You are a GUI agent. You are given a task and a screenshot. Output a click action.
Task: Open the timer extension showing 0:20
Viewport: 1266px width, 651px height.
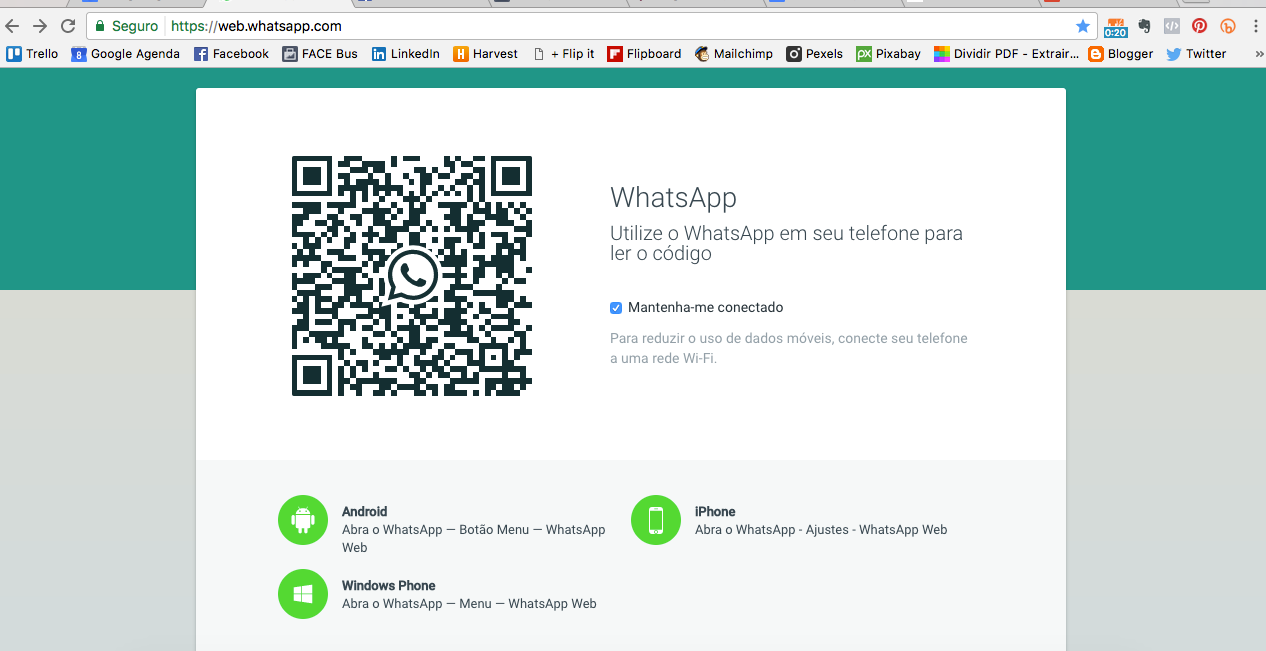(x=1115, y=27)
